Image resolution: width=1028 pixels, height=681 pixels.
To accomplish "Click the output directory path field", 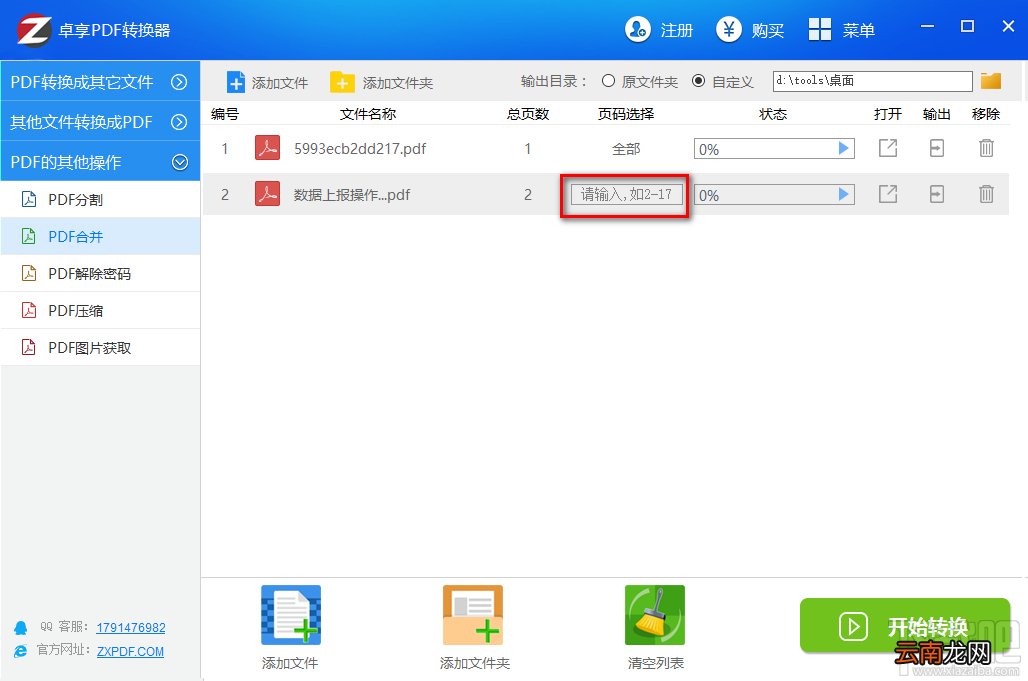I will [x=872, y=81].
